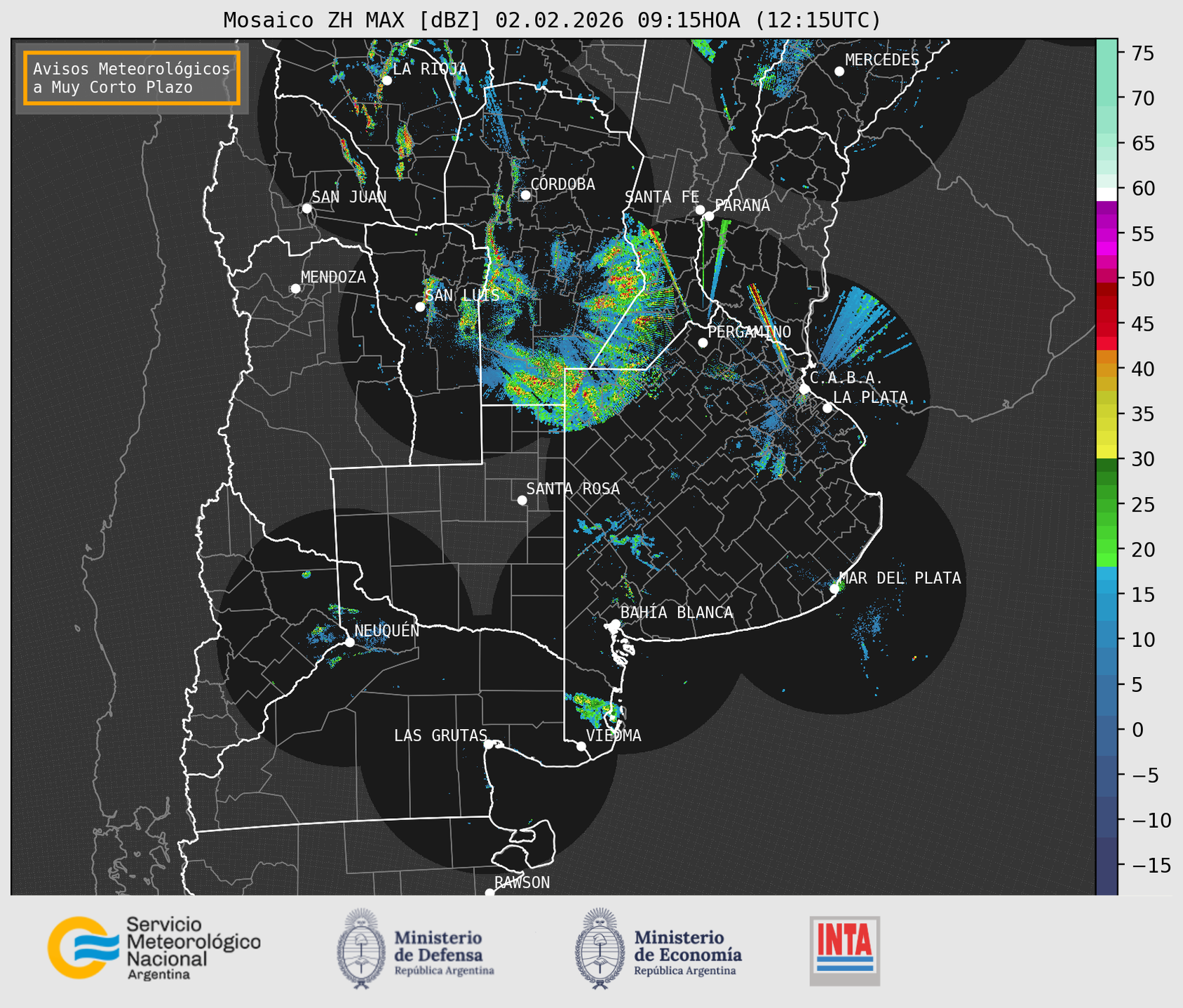
Task: Click the −15 tick label on colorbar
Action: click(x=1151, y=866)
